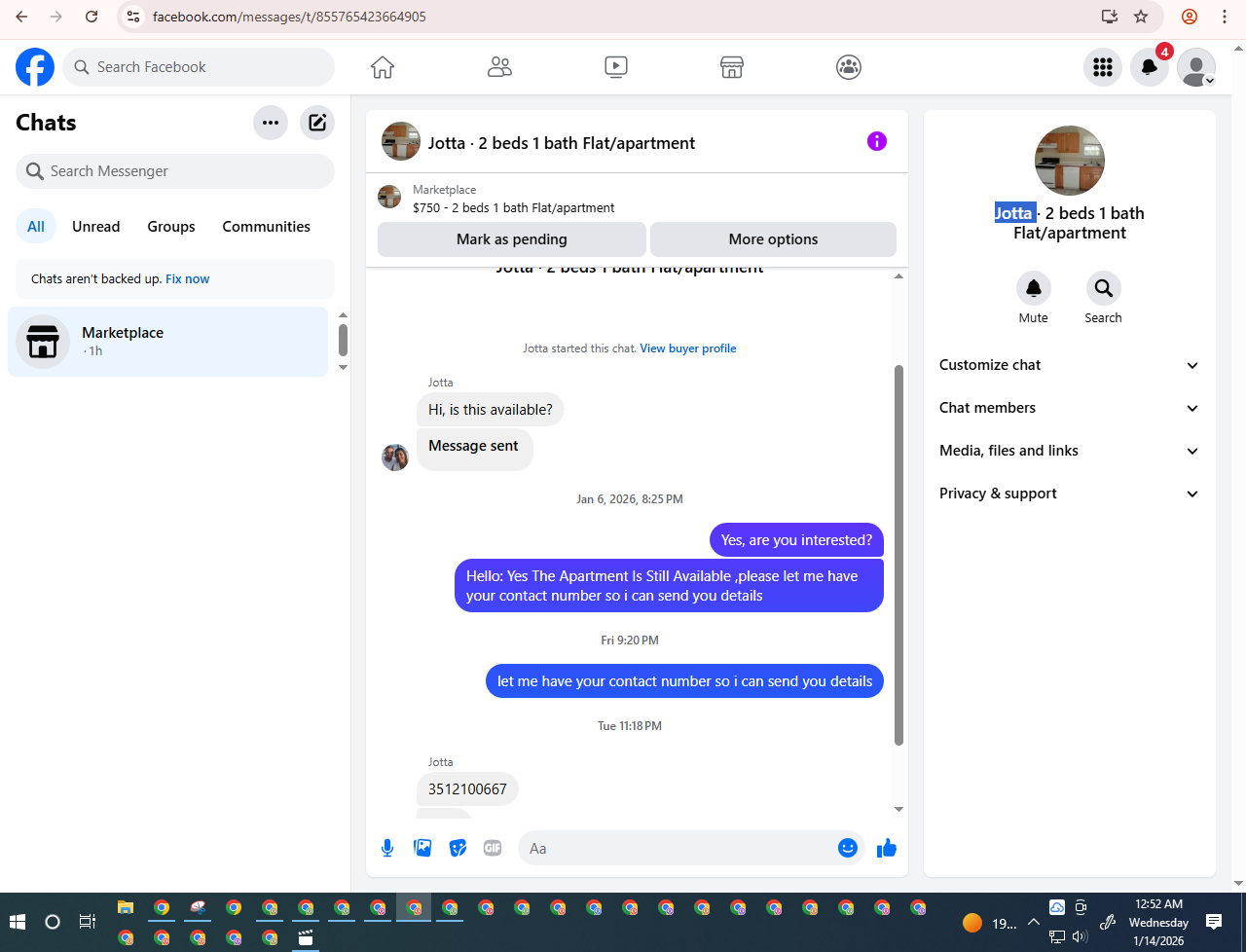Image resolution: width=1246 pixels, height=952 pixels.
Task: Open Windows Start menu
Action: 17,922
